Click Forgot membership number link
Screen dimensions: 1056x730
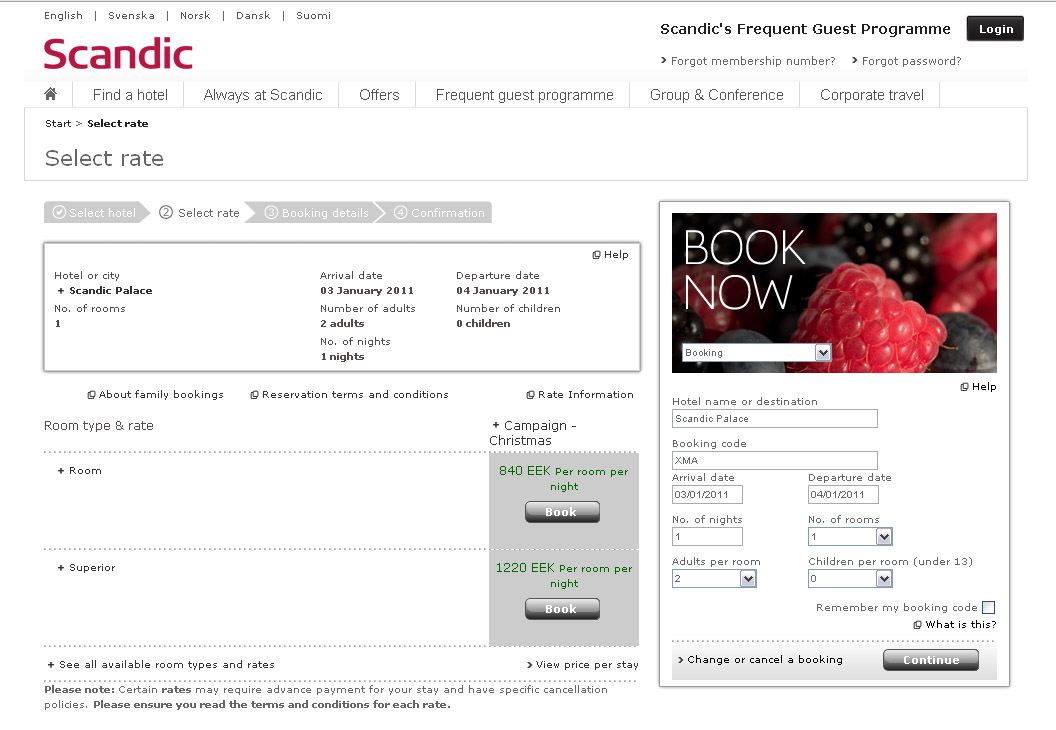coord(753,61)
